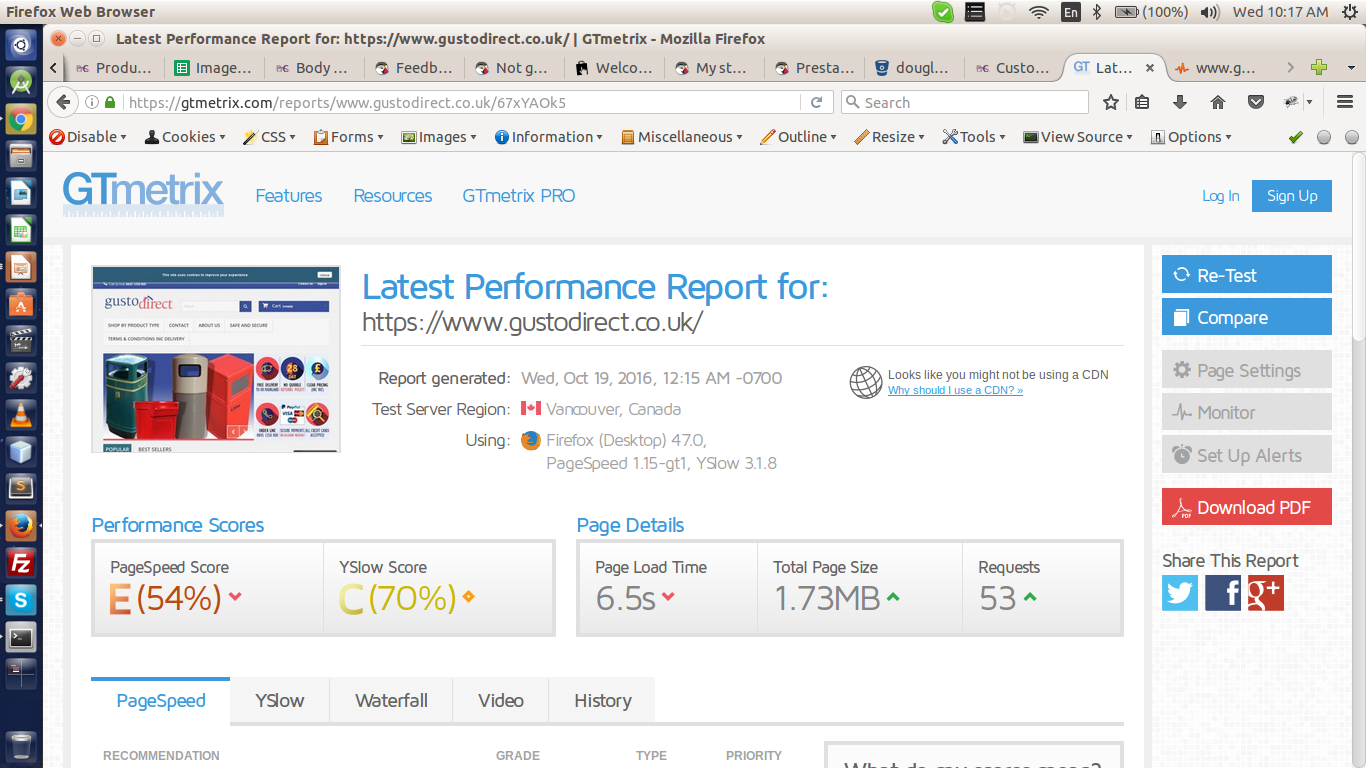Expand the Options dropdown menu
The image size is (1366, 768).
tap(1191, 137)
